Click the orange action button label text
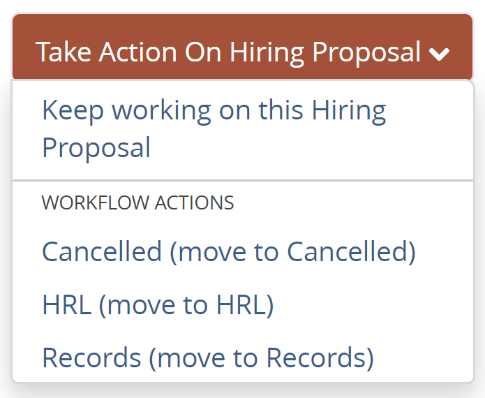The image size is (485, 398). coord(228,53)
